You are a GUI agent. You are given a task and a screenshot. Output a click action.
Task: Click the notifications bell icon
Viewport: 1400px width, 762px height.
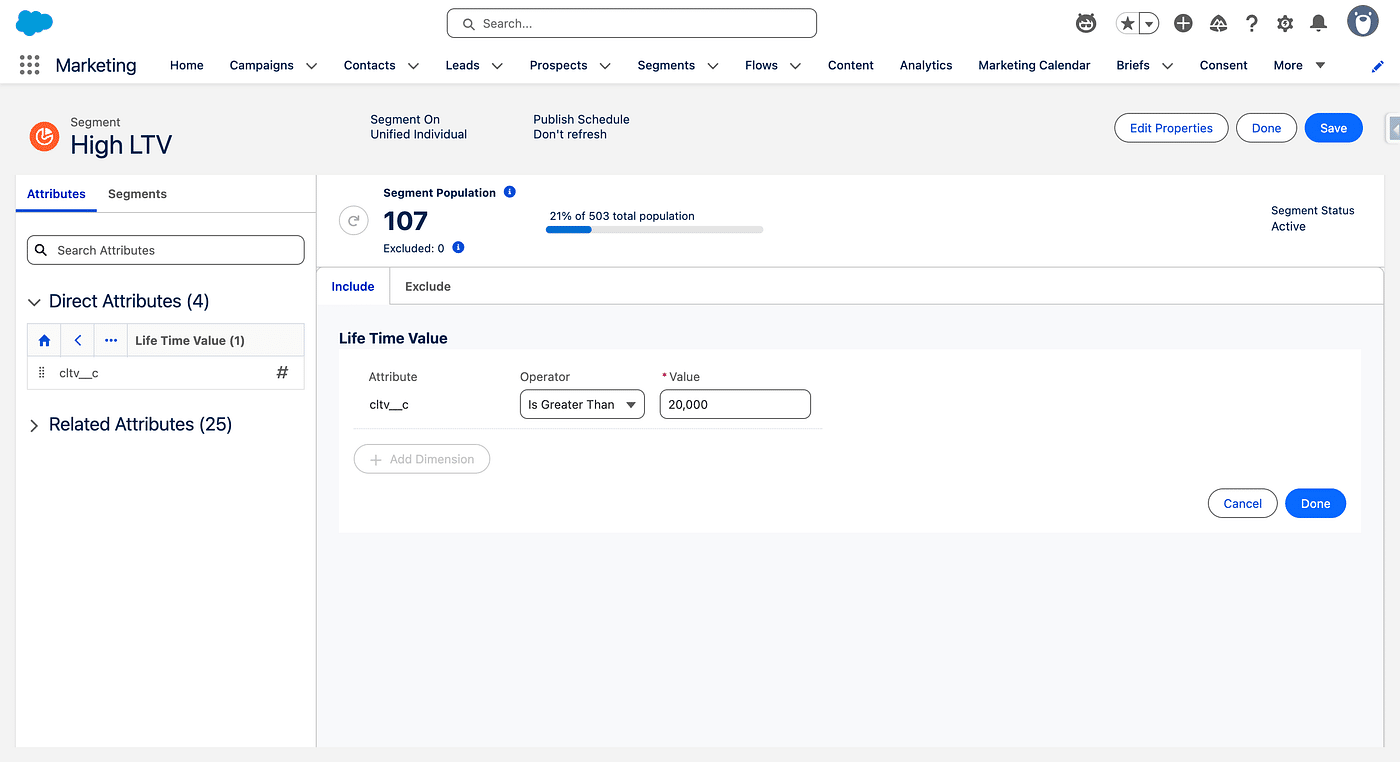point(1318,23)
